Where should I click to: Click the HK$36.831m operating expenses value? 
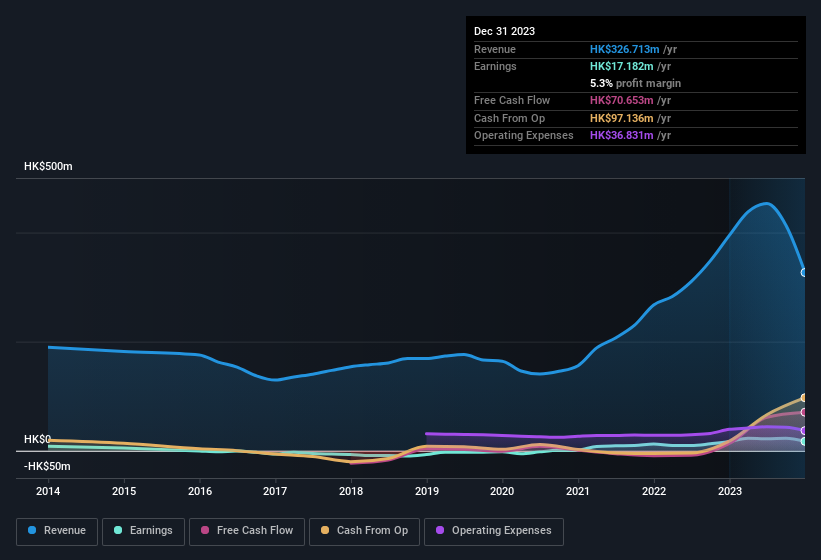coord(622,136)
